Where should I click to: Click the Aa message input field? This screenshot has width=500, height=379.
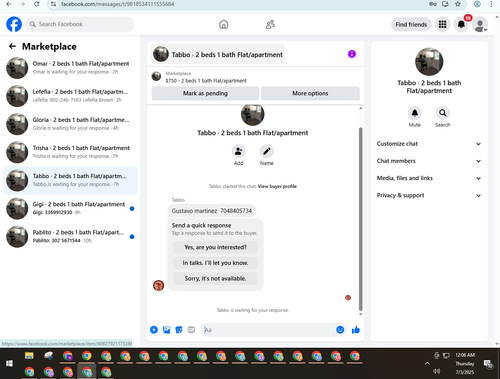coord(268,330)
